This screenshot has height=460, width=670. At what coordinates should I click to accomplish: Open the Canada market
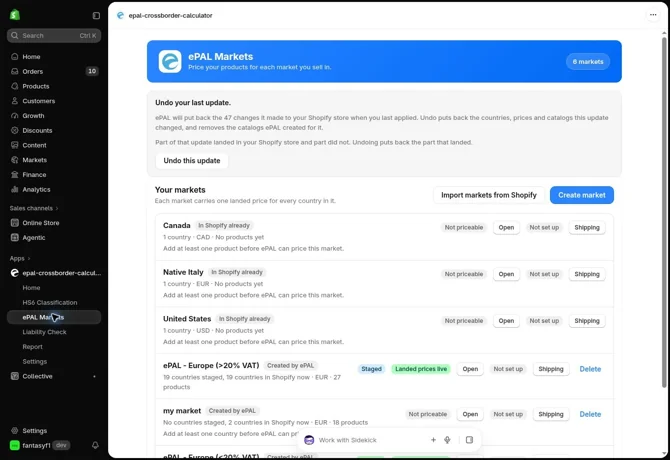(x=506, y=227)
